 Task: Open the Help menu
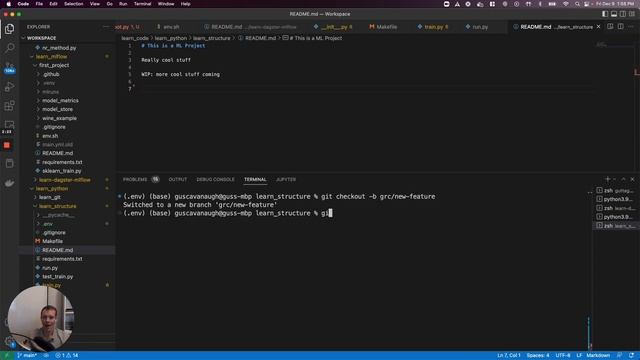(x=185, y=4)
